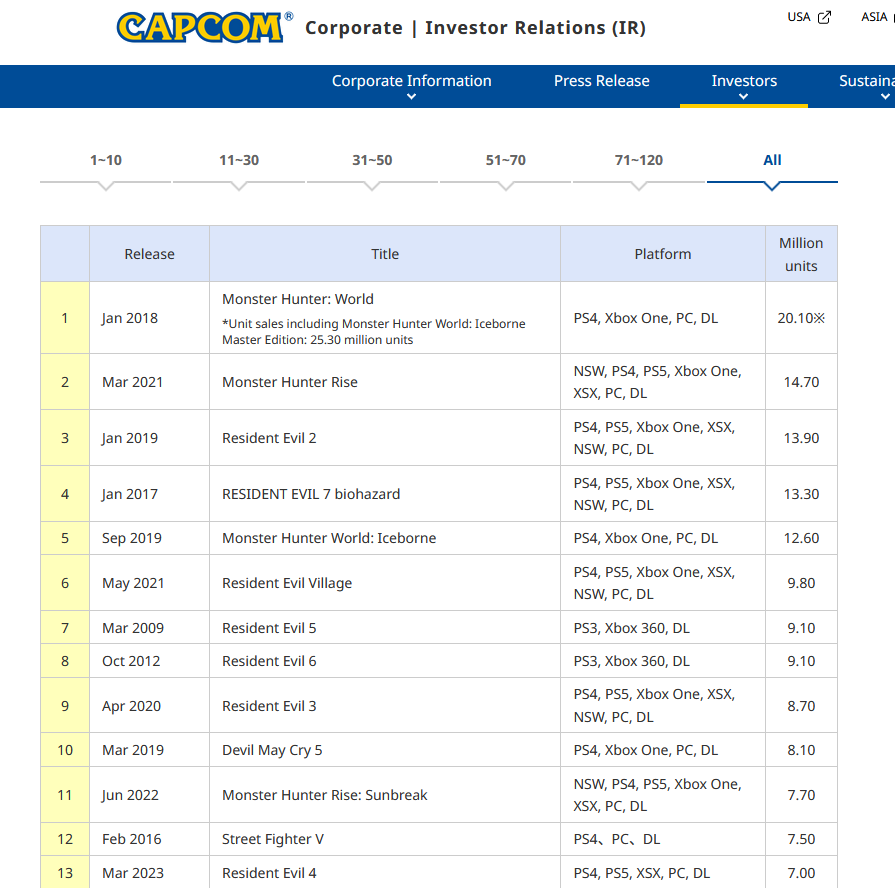Click the Oct 2012 release date

(131, 661)
